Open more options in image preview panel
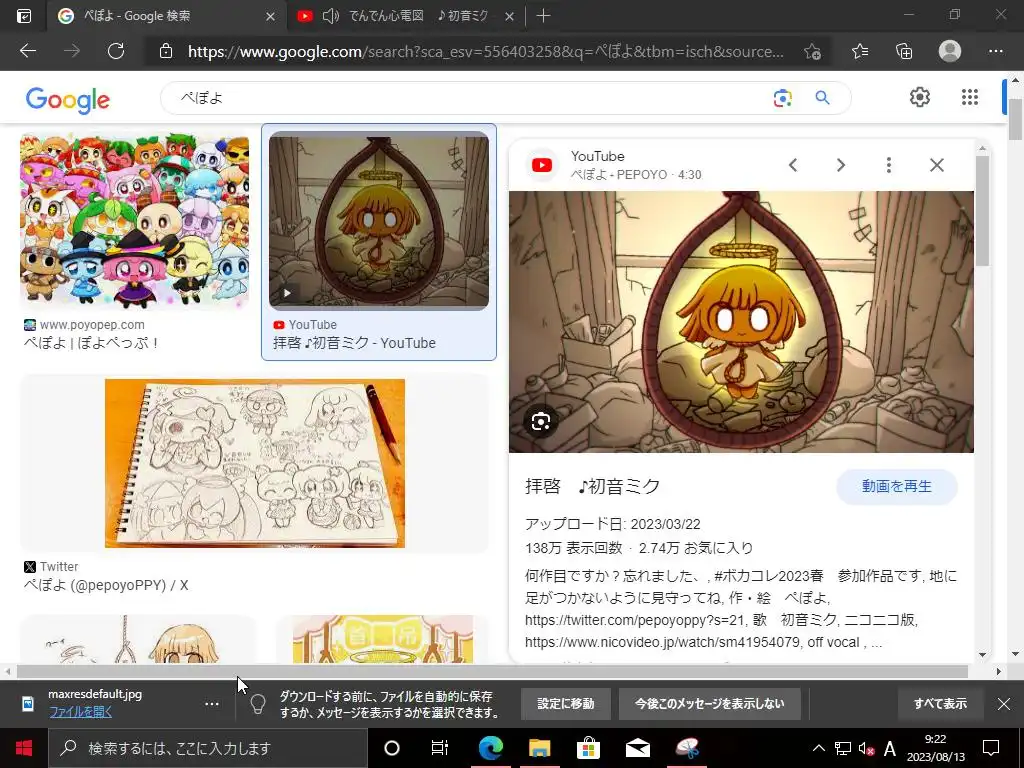The width and height of the screenshot is (1024, 768). (888, 165)
